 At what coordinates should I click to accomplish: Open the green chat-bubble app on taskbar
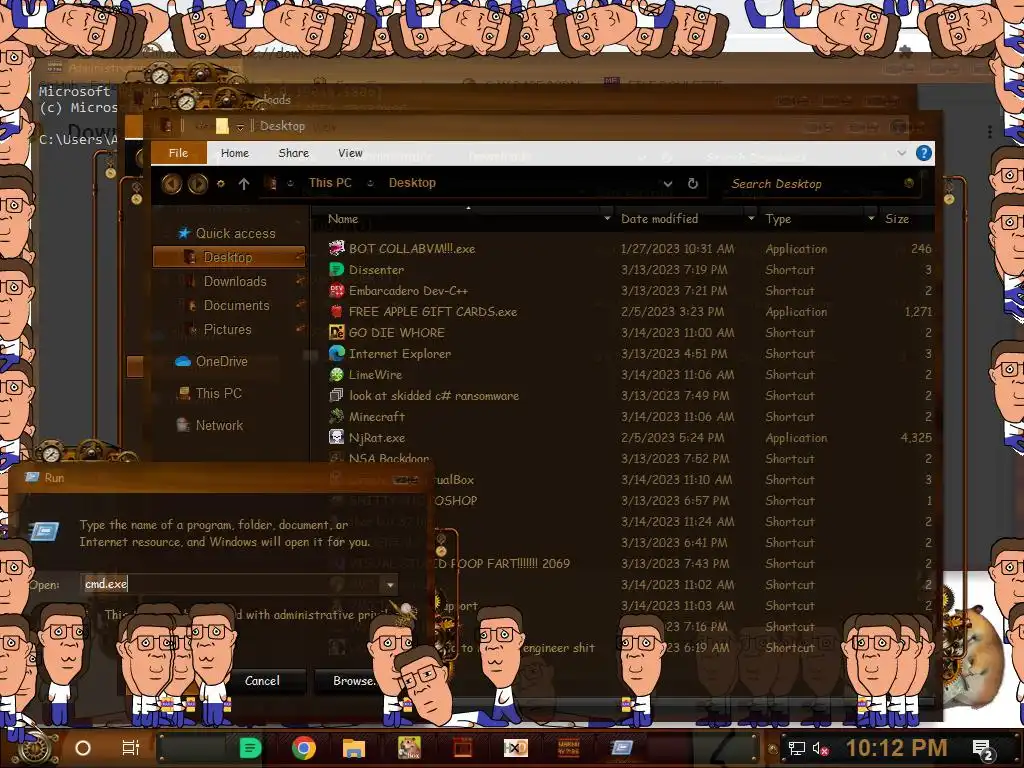(x=250, y=748)
